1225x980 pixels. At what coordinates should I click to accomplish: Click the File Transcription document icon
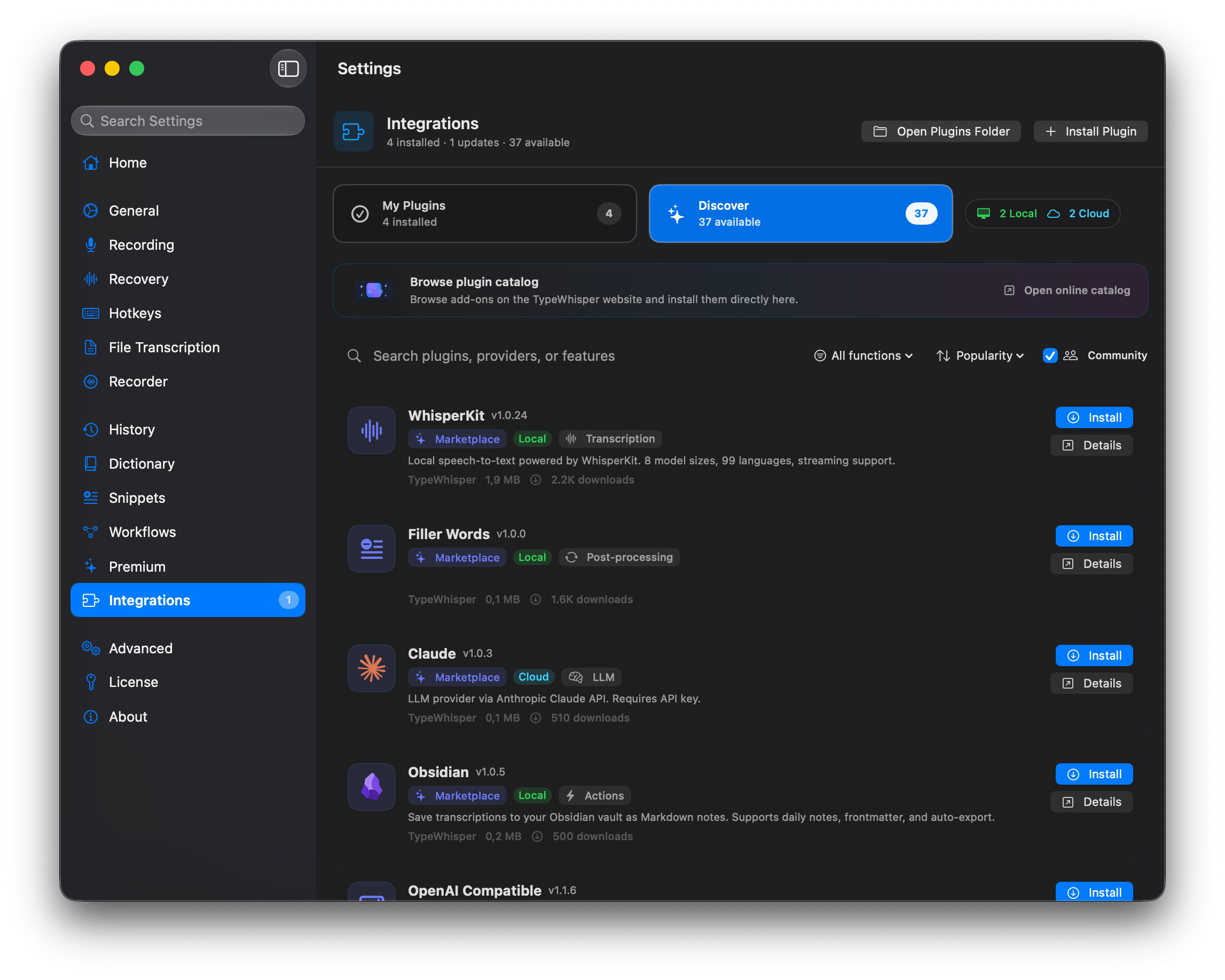pos(91,347)
